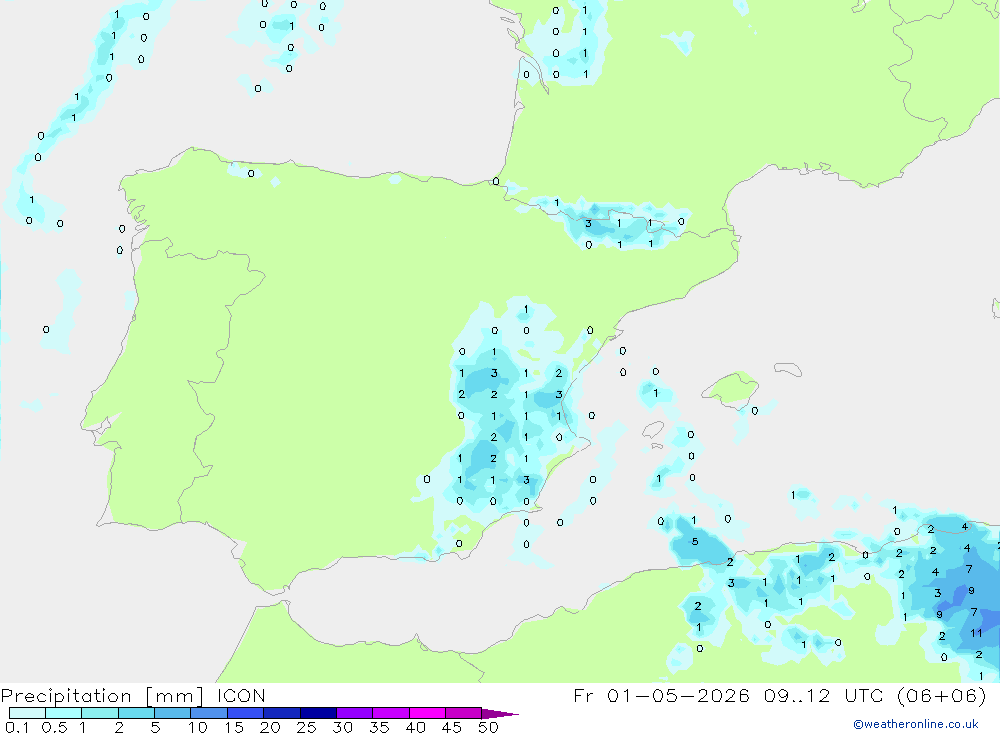Click the '20' legend scale label

tap(270, 727)
